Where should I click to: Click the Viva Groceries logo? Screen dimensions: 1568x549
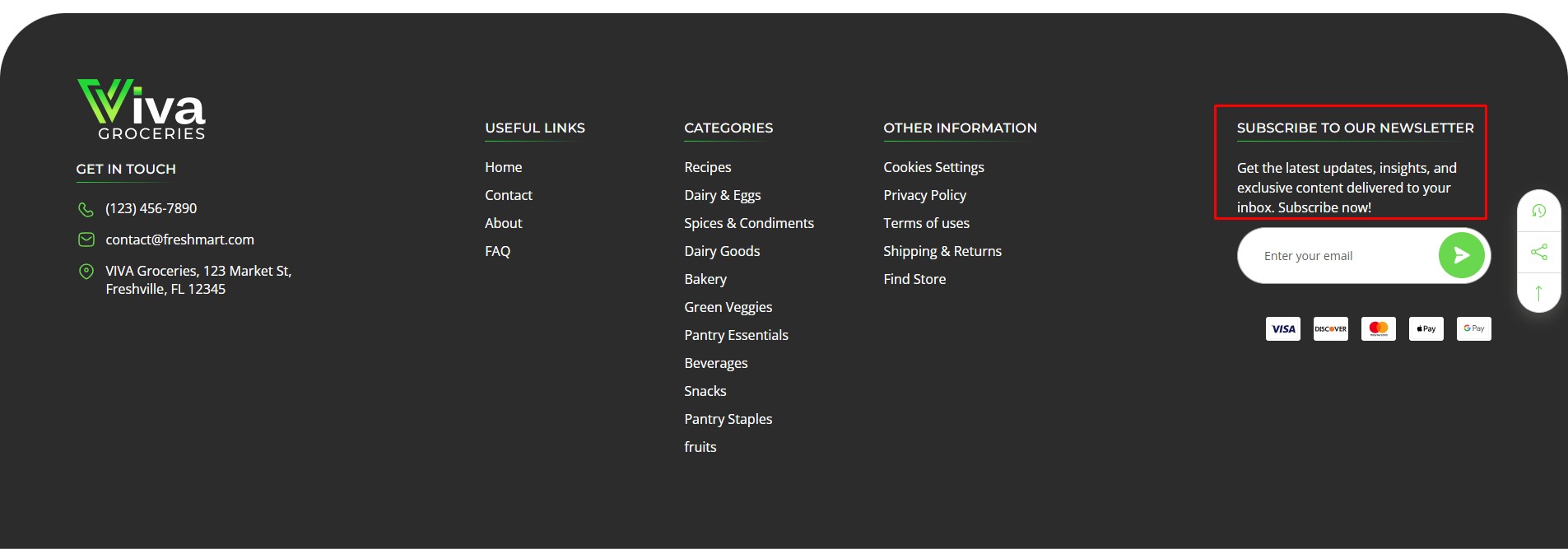pyautogui.click(x=142, y=109)
